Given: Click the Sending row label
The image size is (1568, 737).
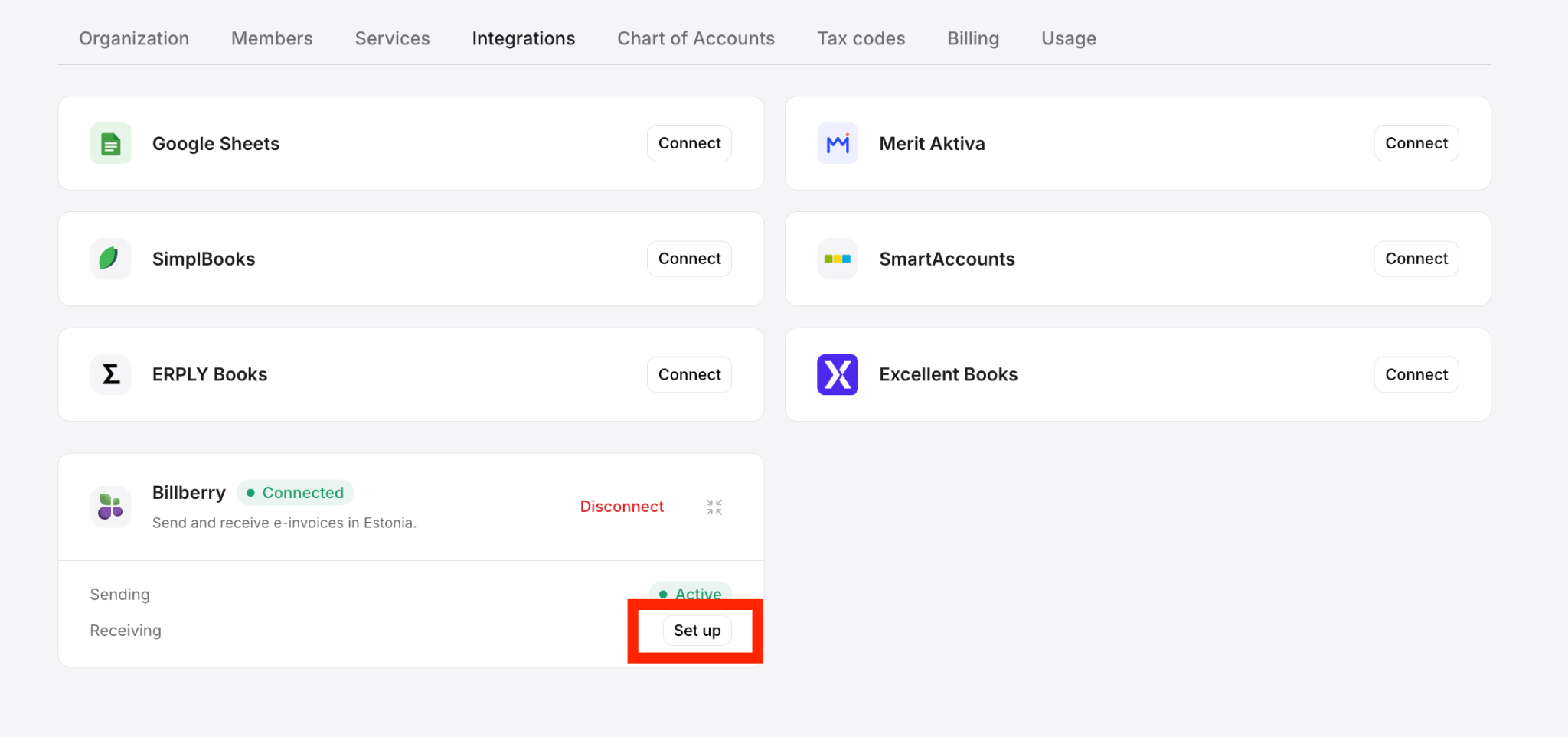Looking at the screenshot, I should [120, 595].
